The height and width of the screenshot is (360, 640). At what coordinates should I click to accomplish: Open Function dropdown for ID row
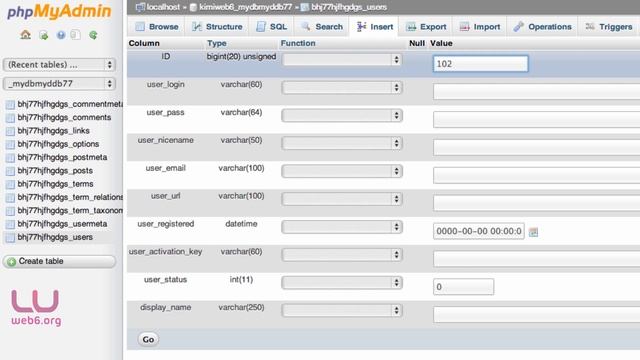point(342,60)
